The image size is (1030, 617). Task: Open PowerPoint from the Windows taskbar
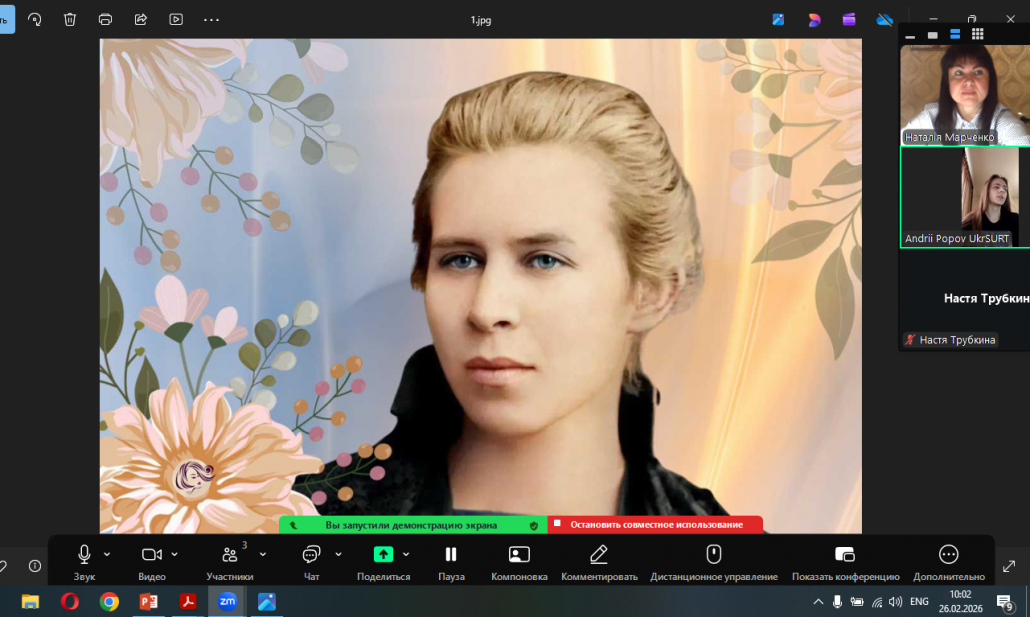click(x=148, y=601)
